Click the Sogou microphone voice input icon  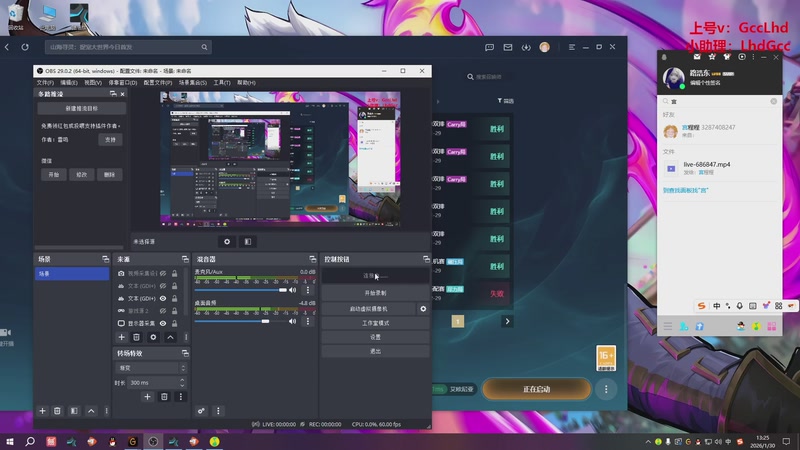click(739, 306)
